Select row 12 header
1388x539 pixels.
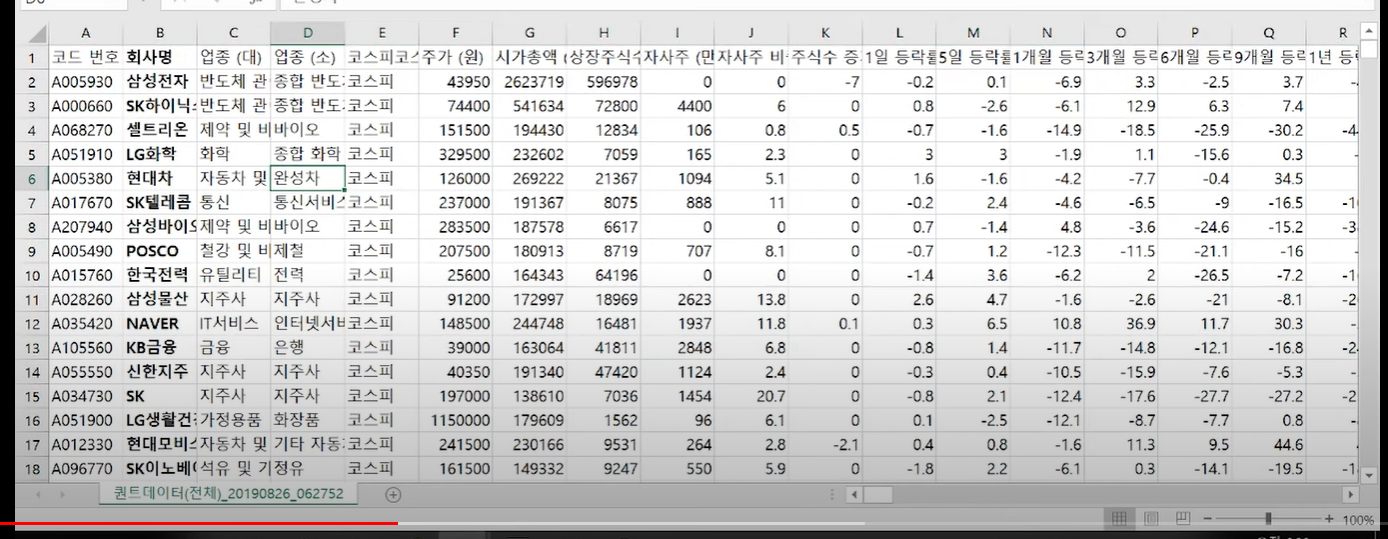30,323
